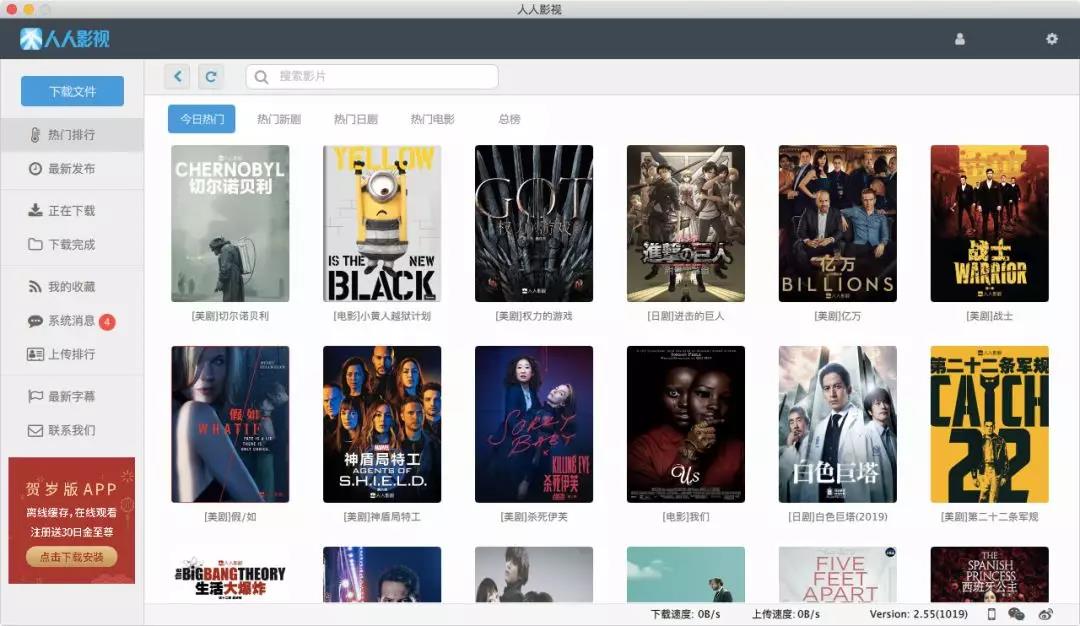
Task: Click the [美剧]第二十二条军规 title link
Action: coord(990,517)
